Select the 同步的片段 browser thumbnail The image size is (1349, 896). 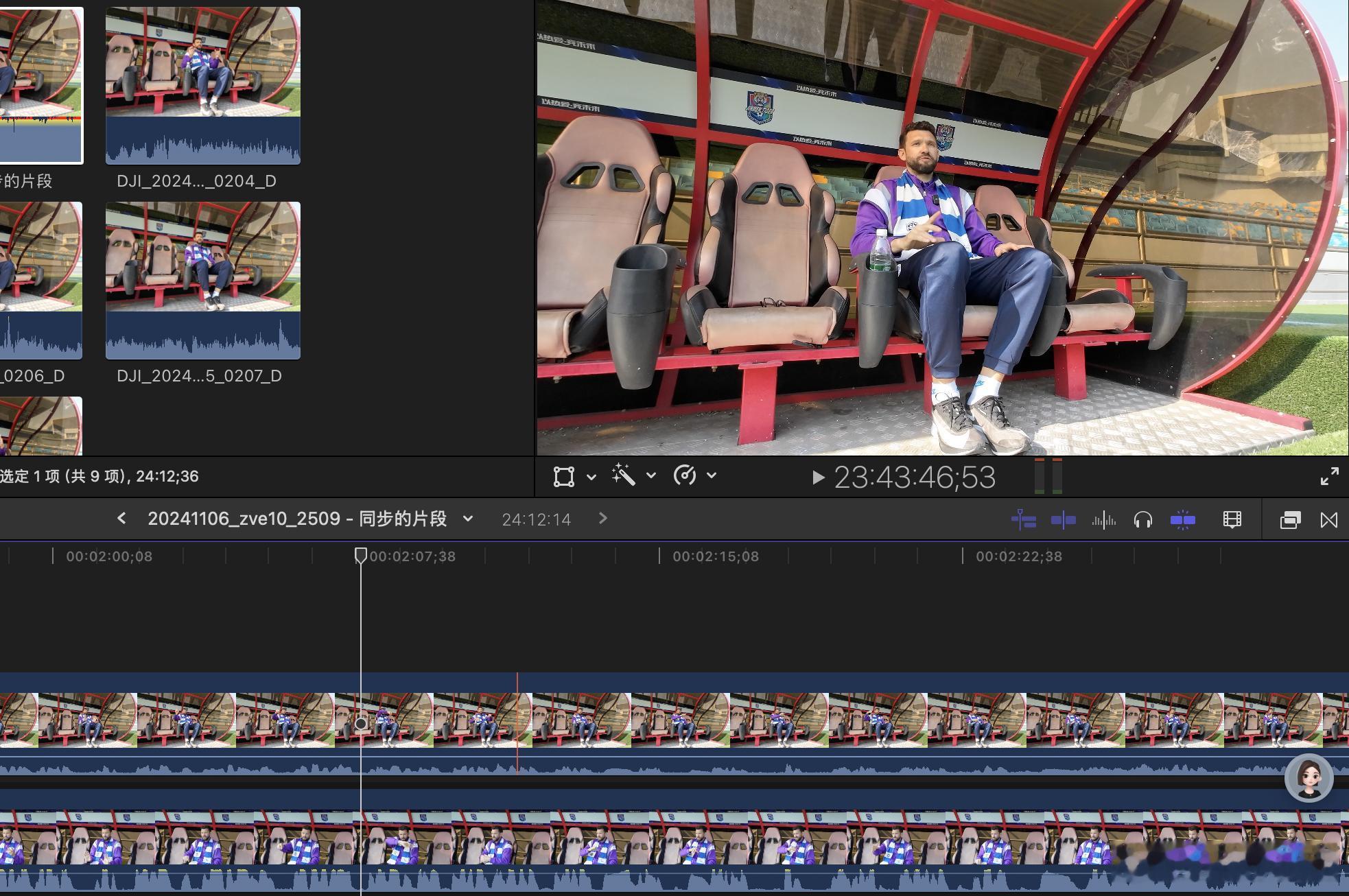[x=41, y=86]
